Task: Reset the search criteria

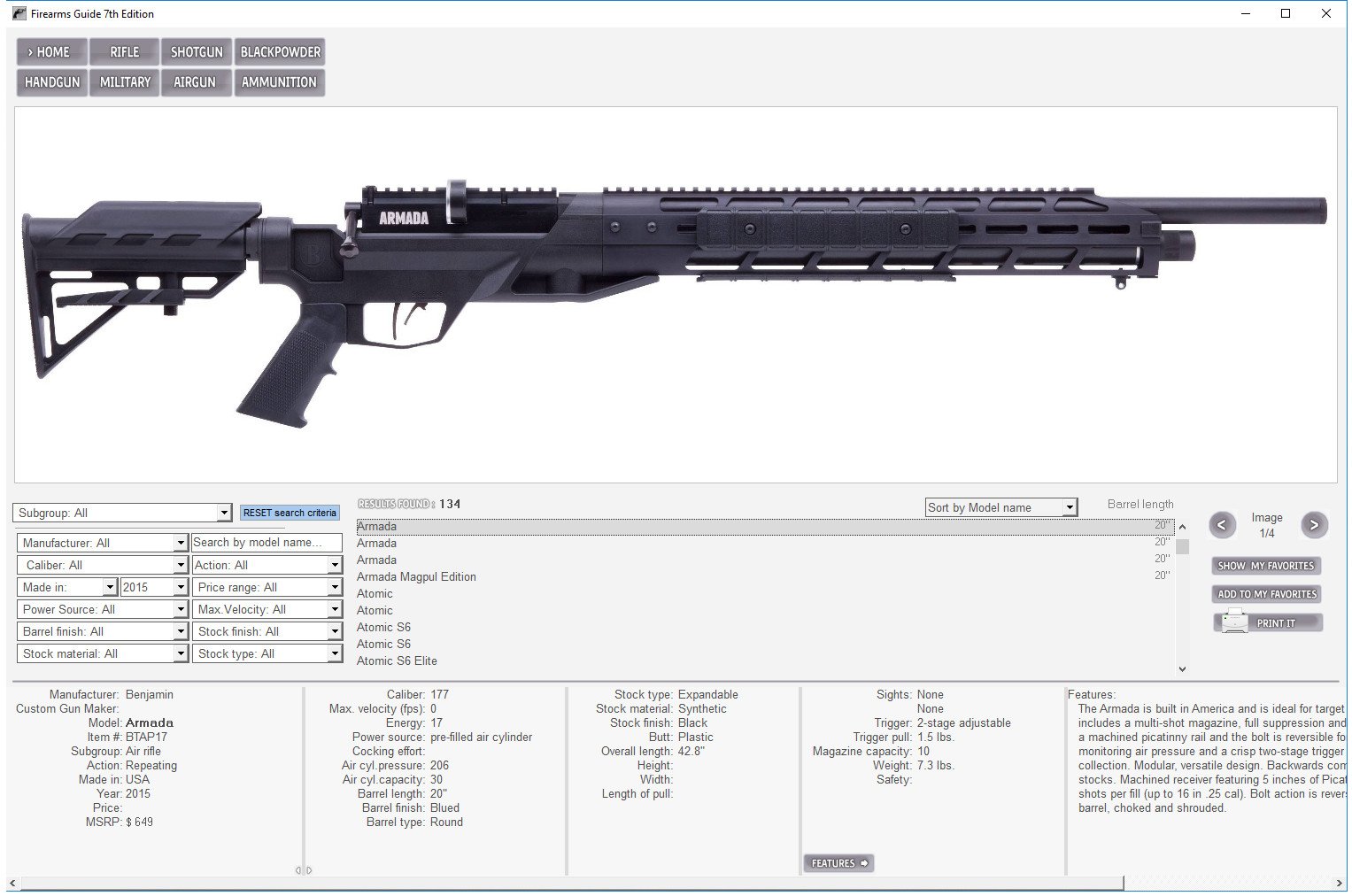Action: [x=290, y=513]
